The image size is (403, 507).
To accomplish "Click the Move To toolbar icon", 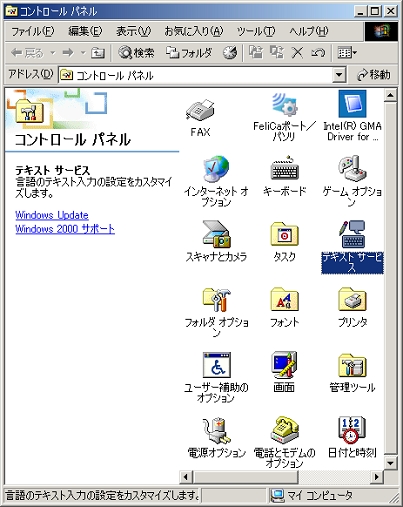I will 256,53.
